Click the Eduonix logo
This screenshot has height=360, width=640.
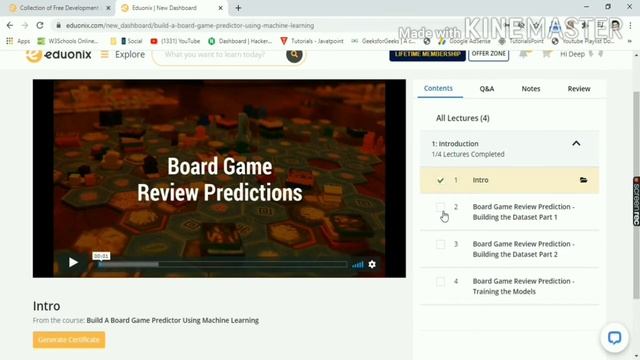(59, 54)
